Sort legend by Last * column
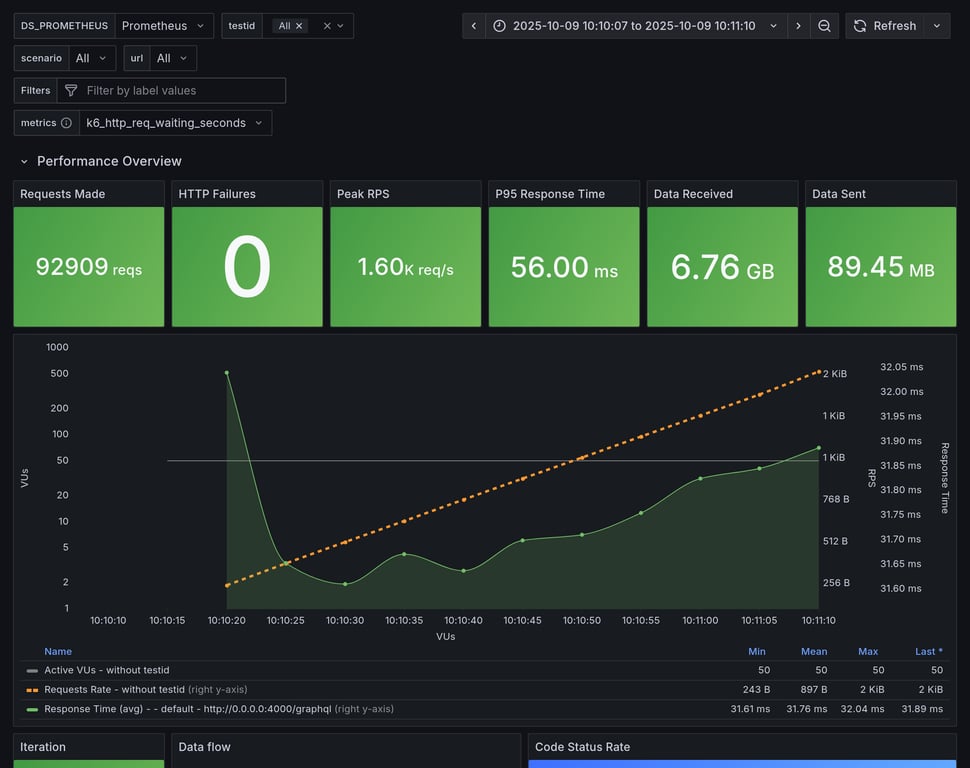The width and height of the screenshot is (970, 768). click(x=929, y=651)
